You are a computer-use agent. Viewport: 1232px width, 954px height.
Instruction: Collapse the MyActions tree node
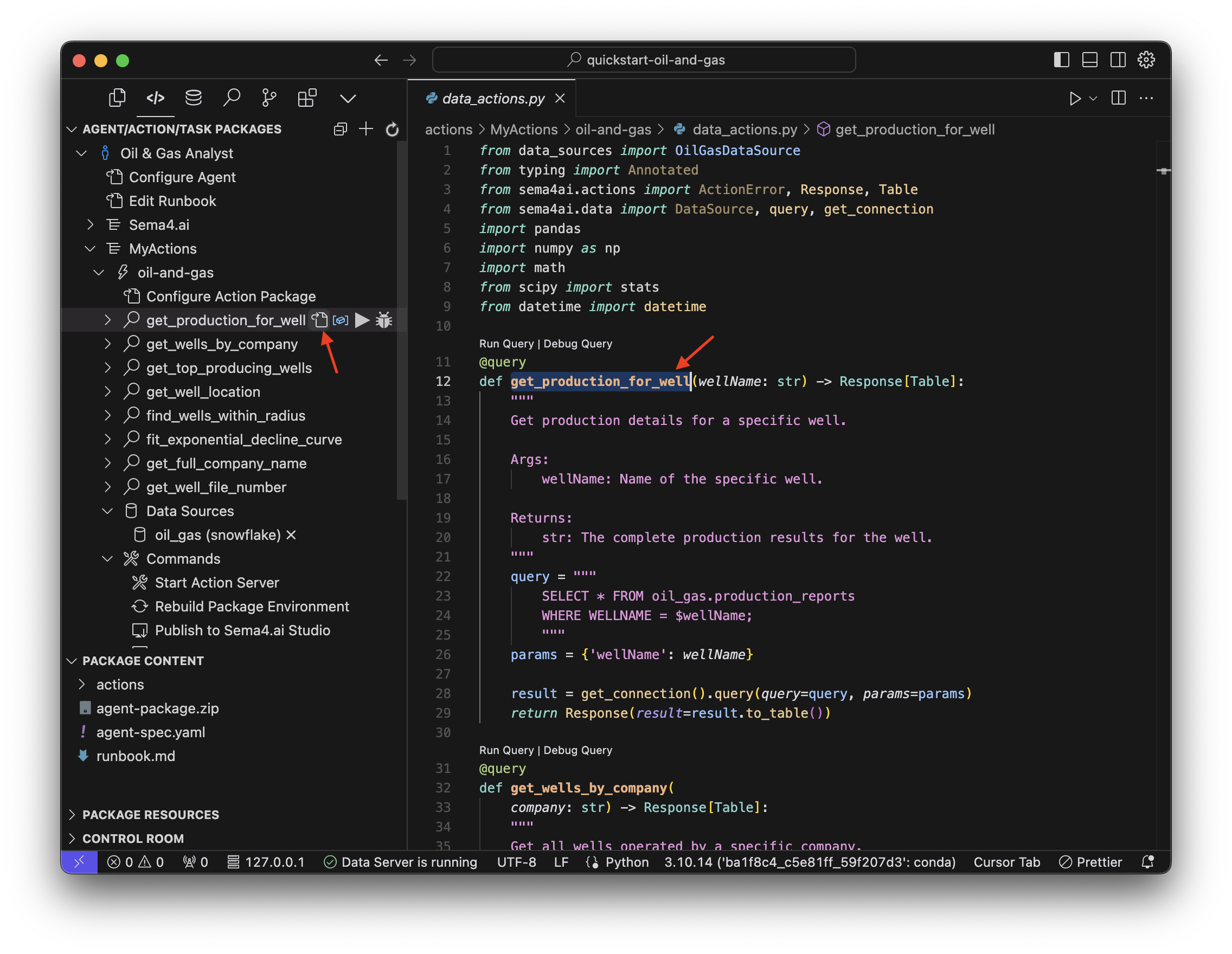pos(90,249)
